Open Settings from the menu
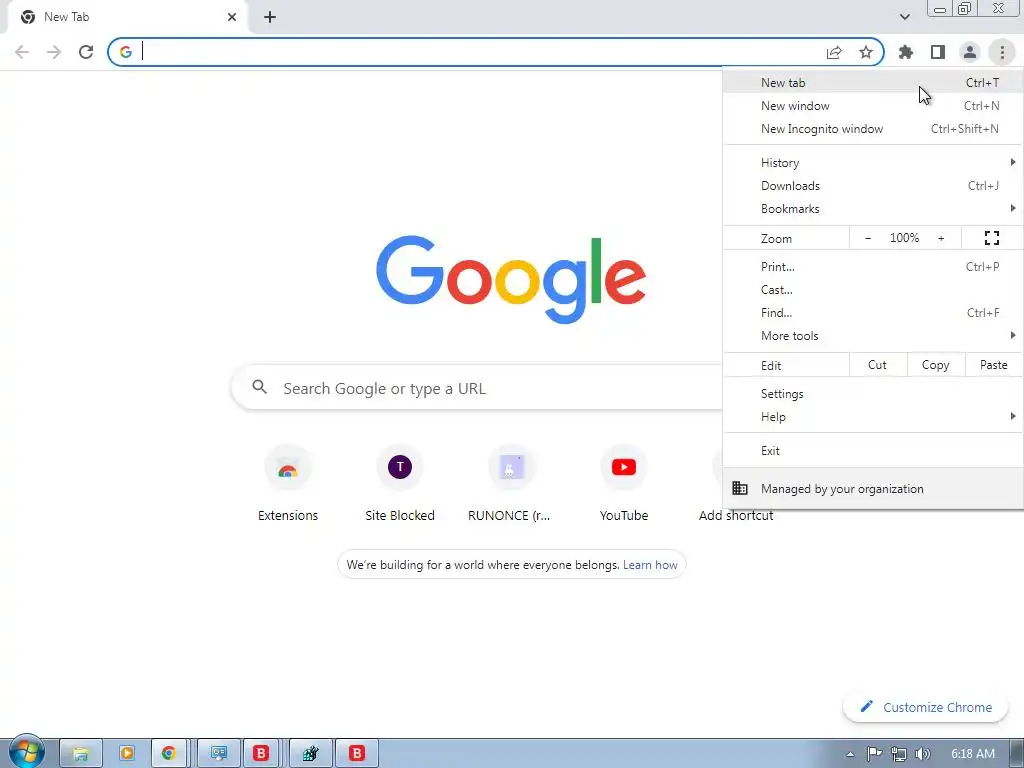1024x768 pixels. [x=872, y=394]
